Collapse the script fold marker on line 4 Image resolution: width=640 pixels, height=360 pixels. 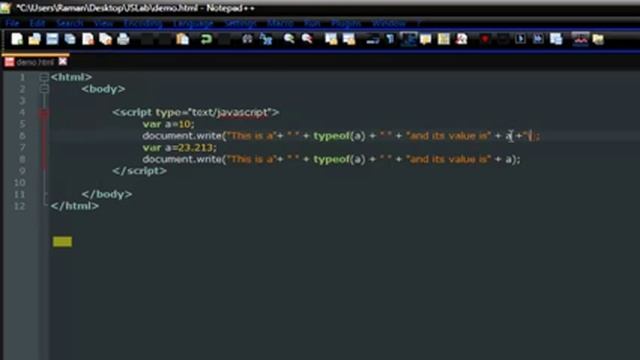44,113
